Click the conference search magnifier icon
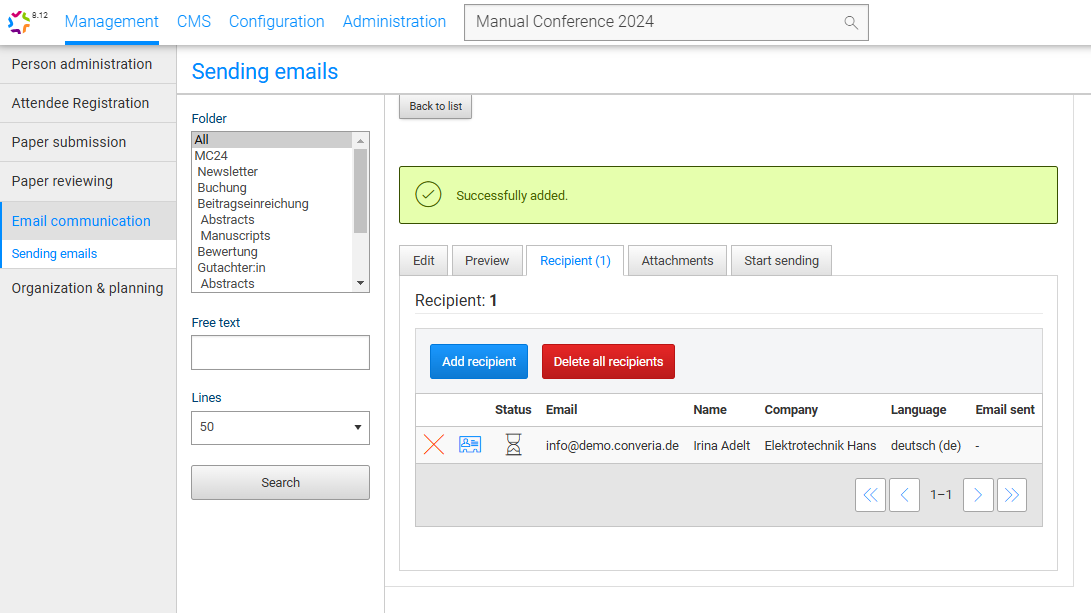 pos(851,22)
